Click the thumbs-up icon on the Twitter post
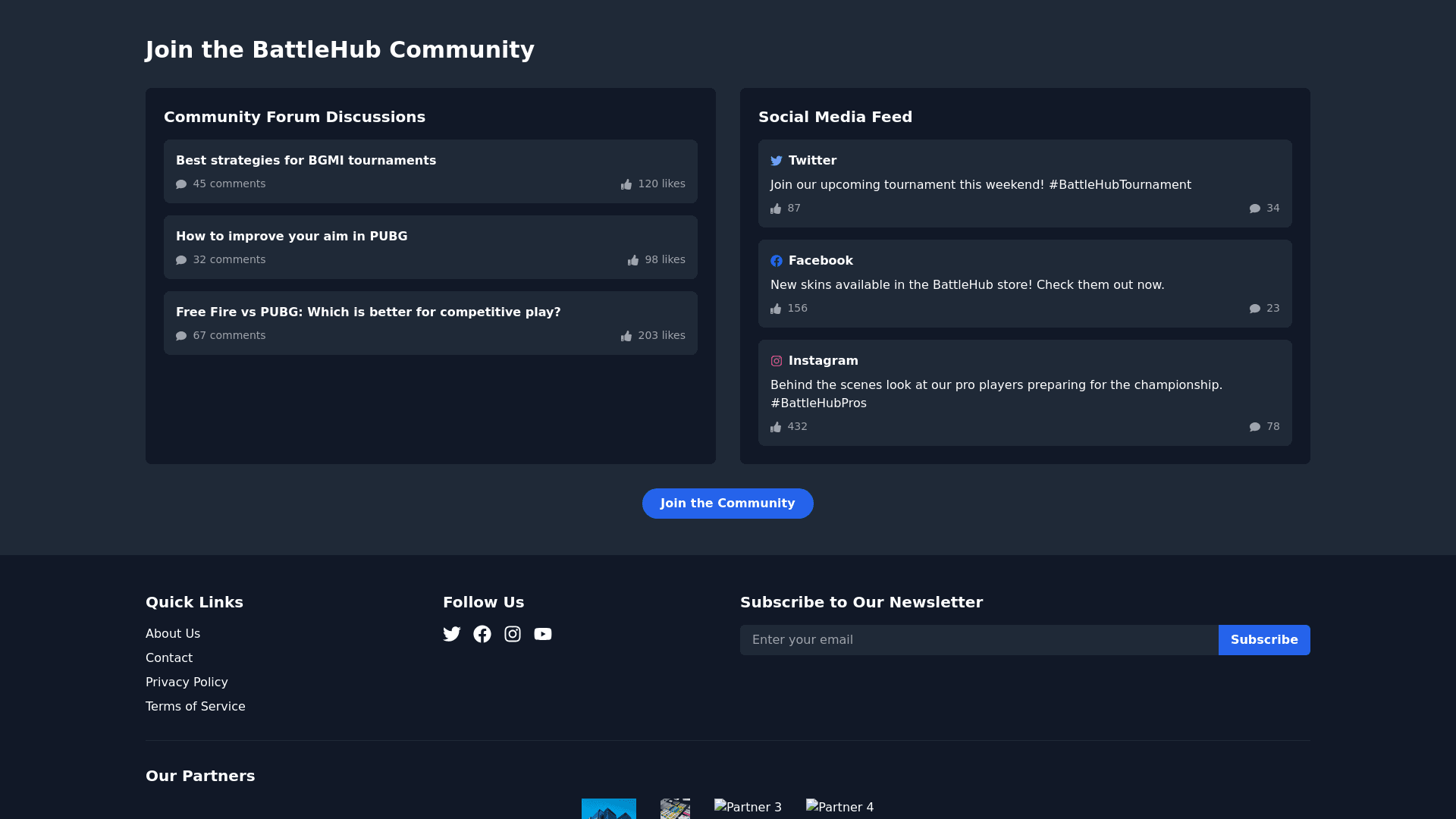This screenshot has width=1456, height=819. tap(776, 209)
